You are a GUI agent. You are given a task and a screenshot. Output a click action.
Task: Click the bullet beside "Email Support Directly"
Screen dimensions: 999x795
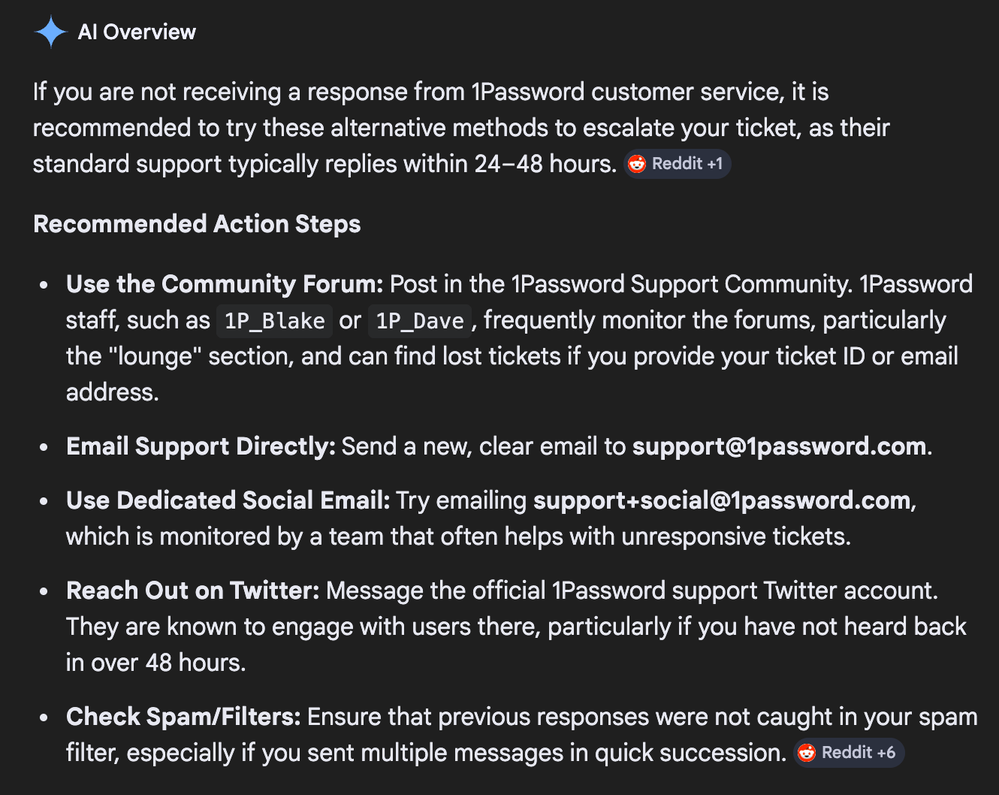click(43, 447)
